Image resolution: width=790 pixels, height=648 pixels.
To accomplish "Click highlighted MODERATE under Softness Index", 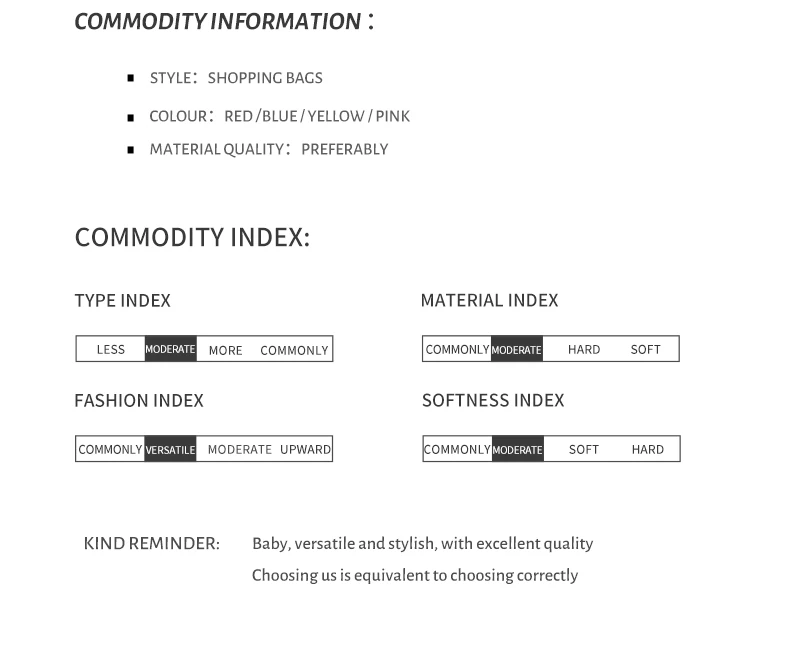I will (517, 449).
